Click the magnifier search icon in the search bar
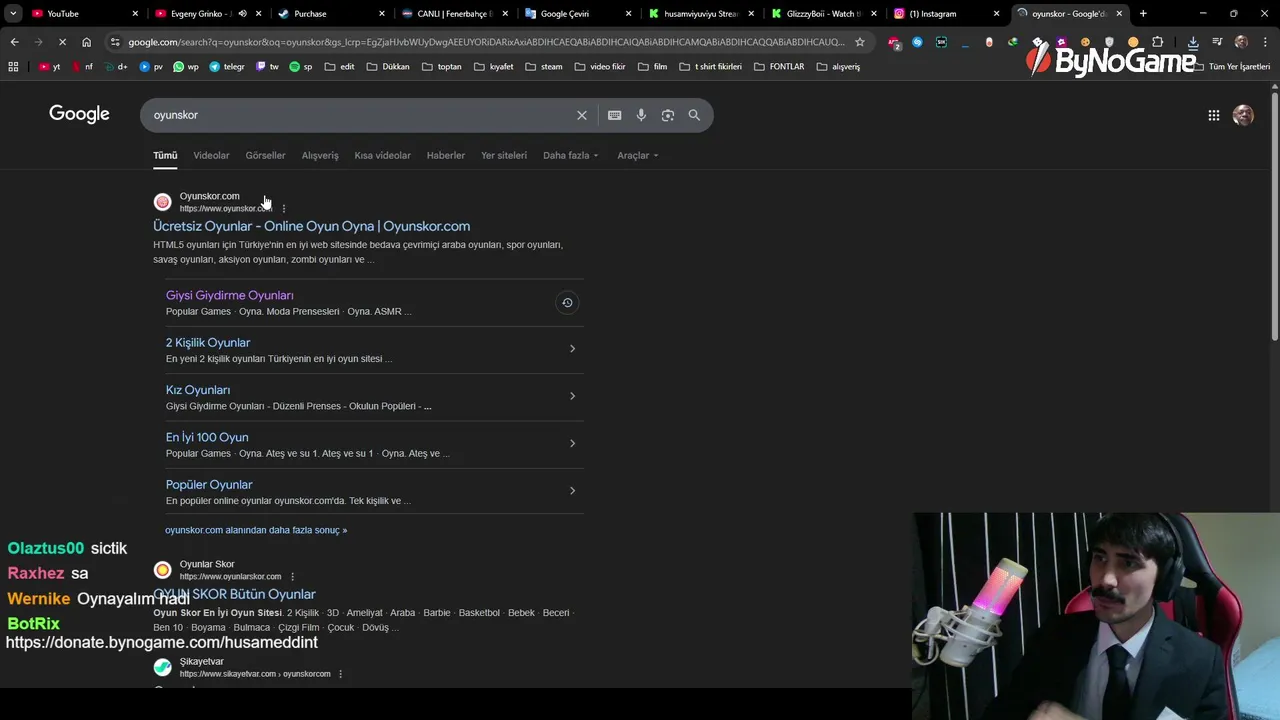Viewport: 1280px width, 720px height. [694, 115]
